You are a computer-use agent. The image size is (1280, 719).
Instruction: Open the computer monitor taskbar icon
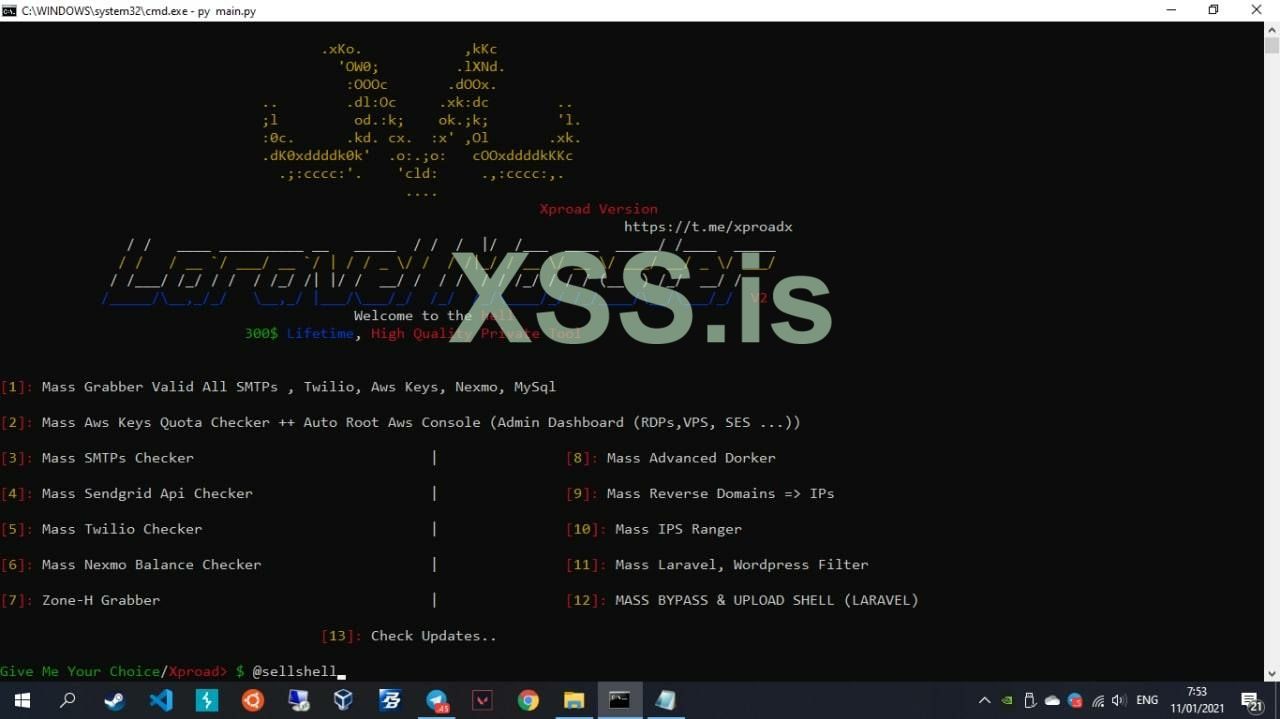click(298, 700)
